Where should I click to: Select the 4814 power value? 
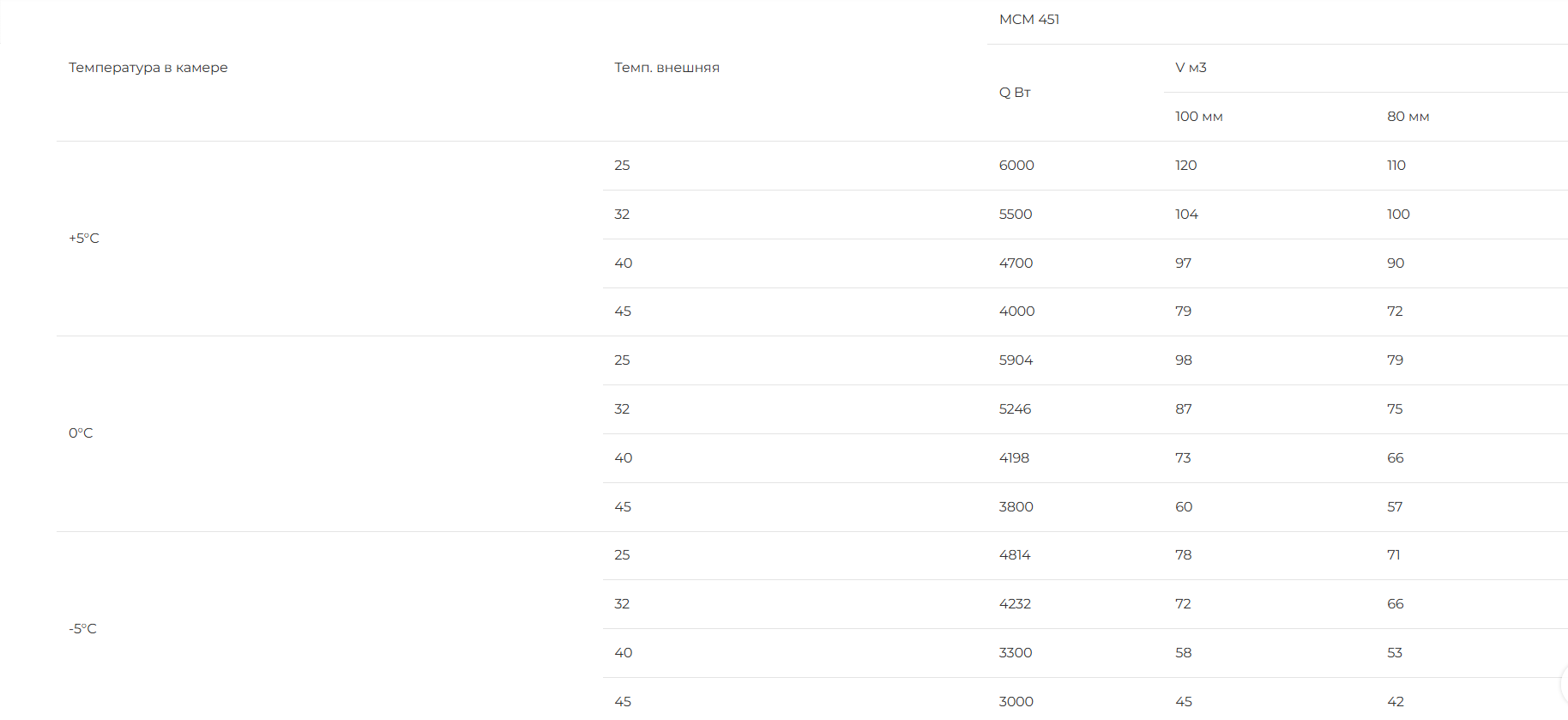[1015, 555]
